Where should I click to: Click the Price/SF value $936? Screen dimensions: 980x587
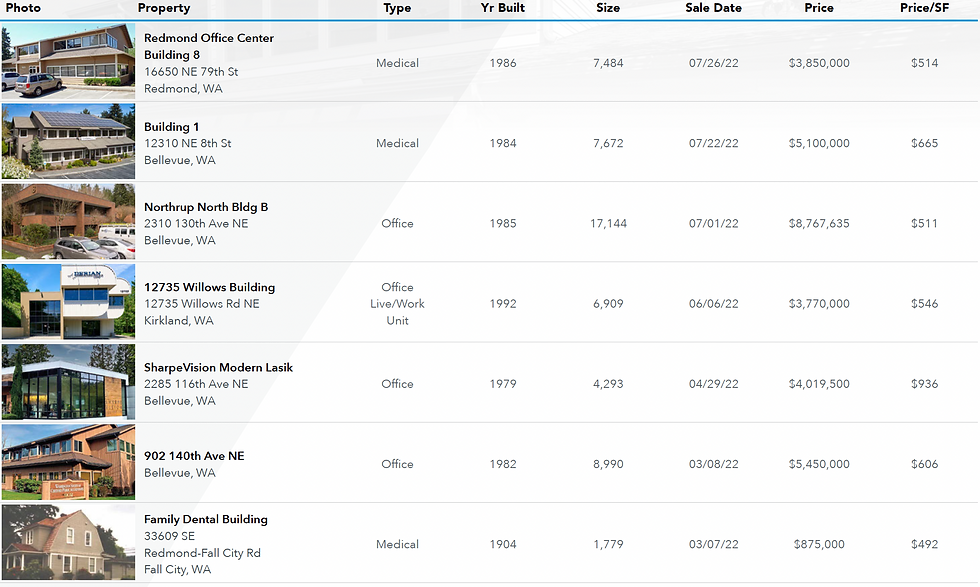click(924, 384)
